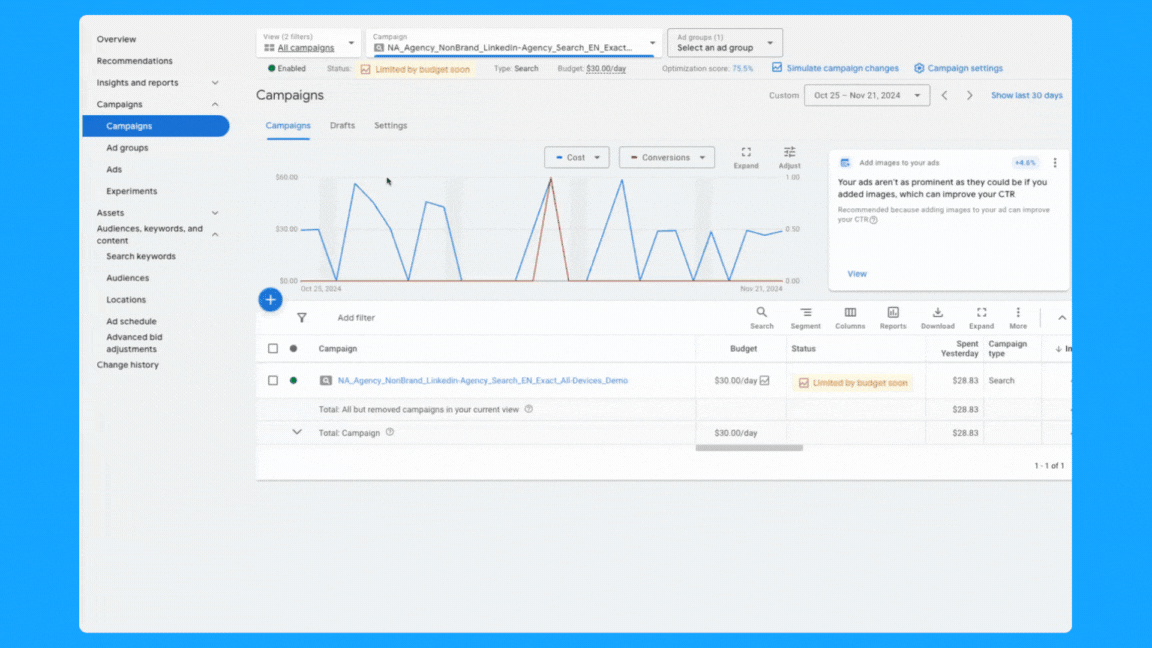
Task: Open the Conversions metric dropdown
Action: 667,157
